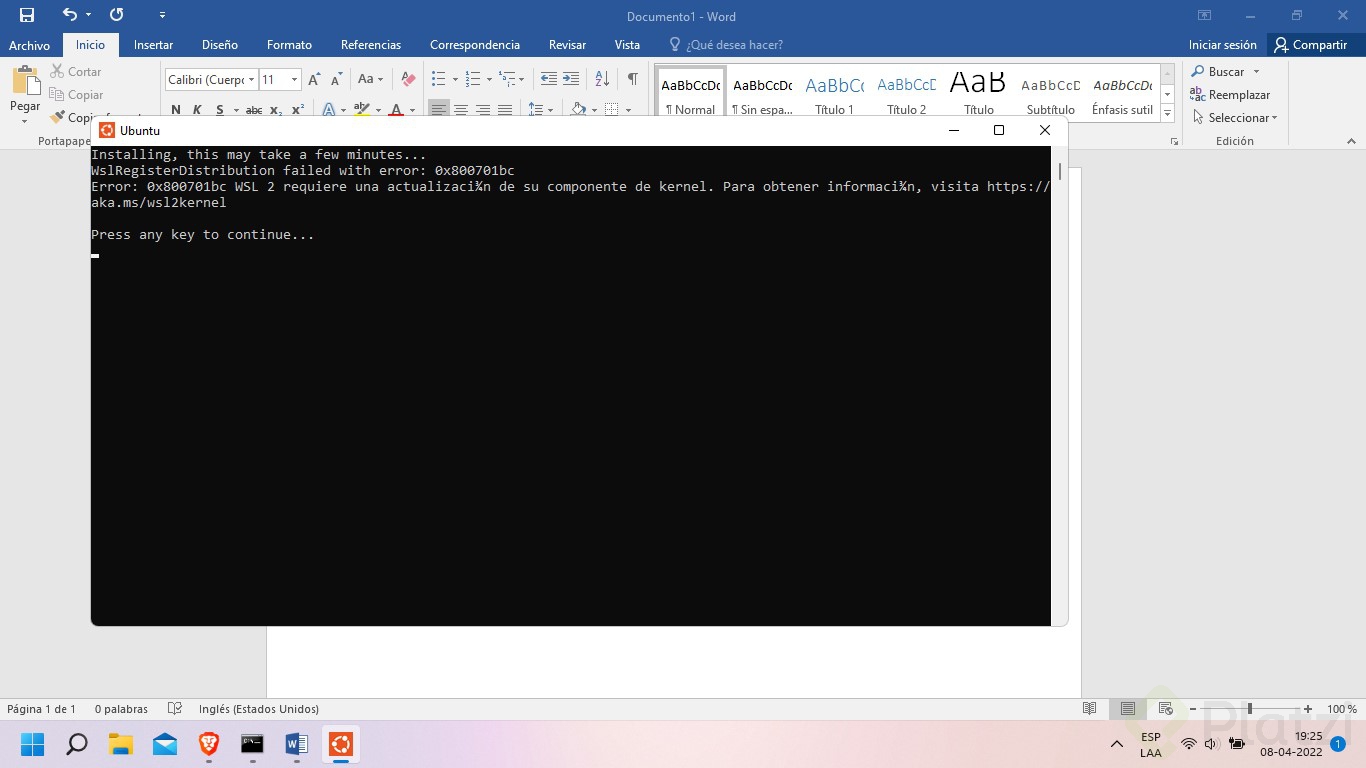Apply the Título 1 style

point(834,94)
